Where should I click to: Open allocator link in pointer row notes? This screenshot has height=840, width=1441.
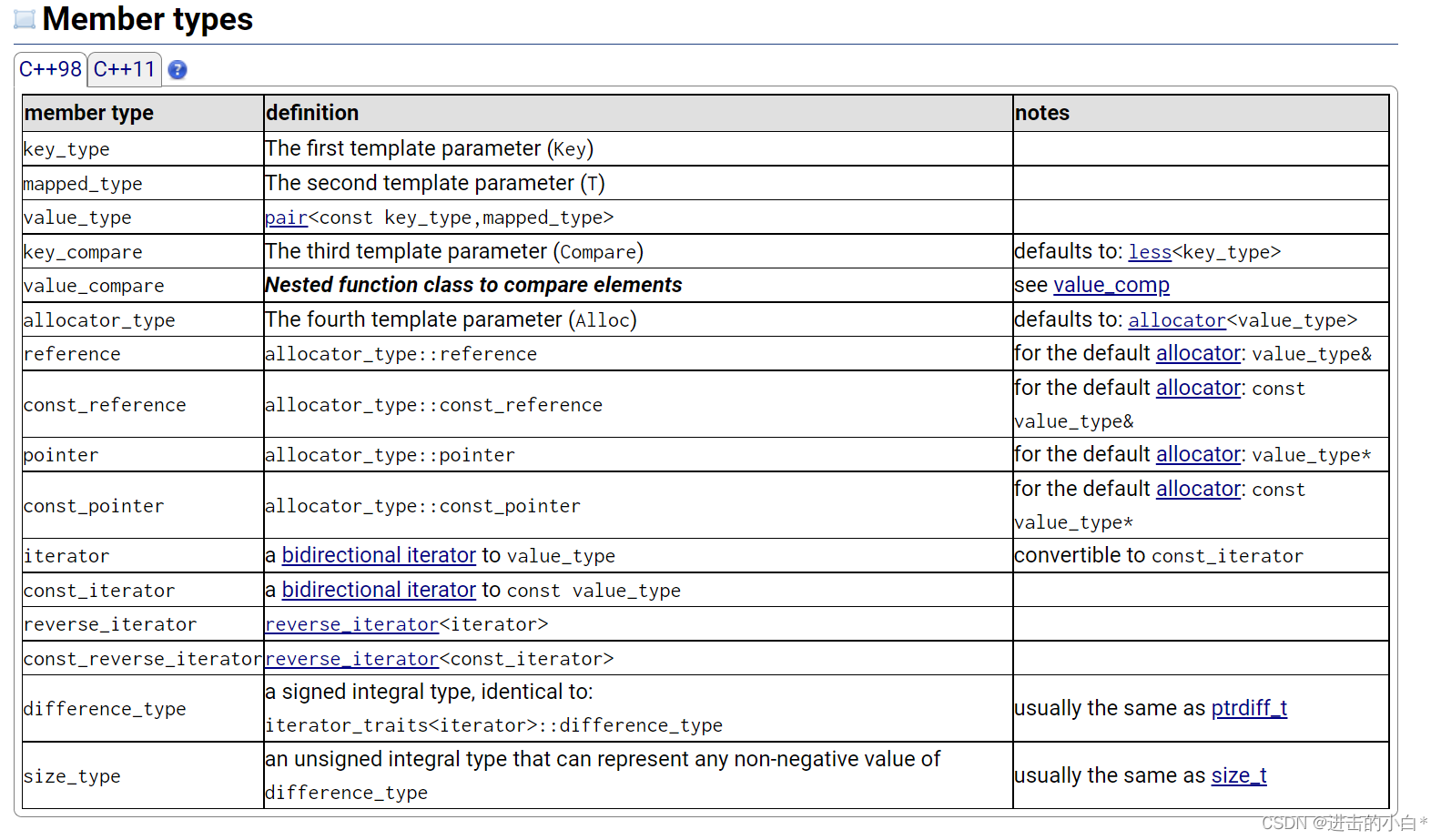pyautogui.click(x=1199, y=454)
